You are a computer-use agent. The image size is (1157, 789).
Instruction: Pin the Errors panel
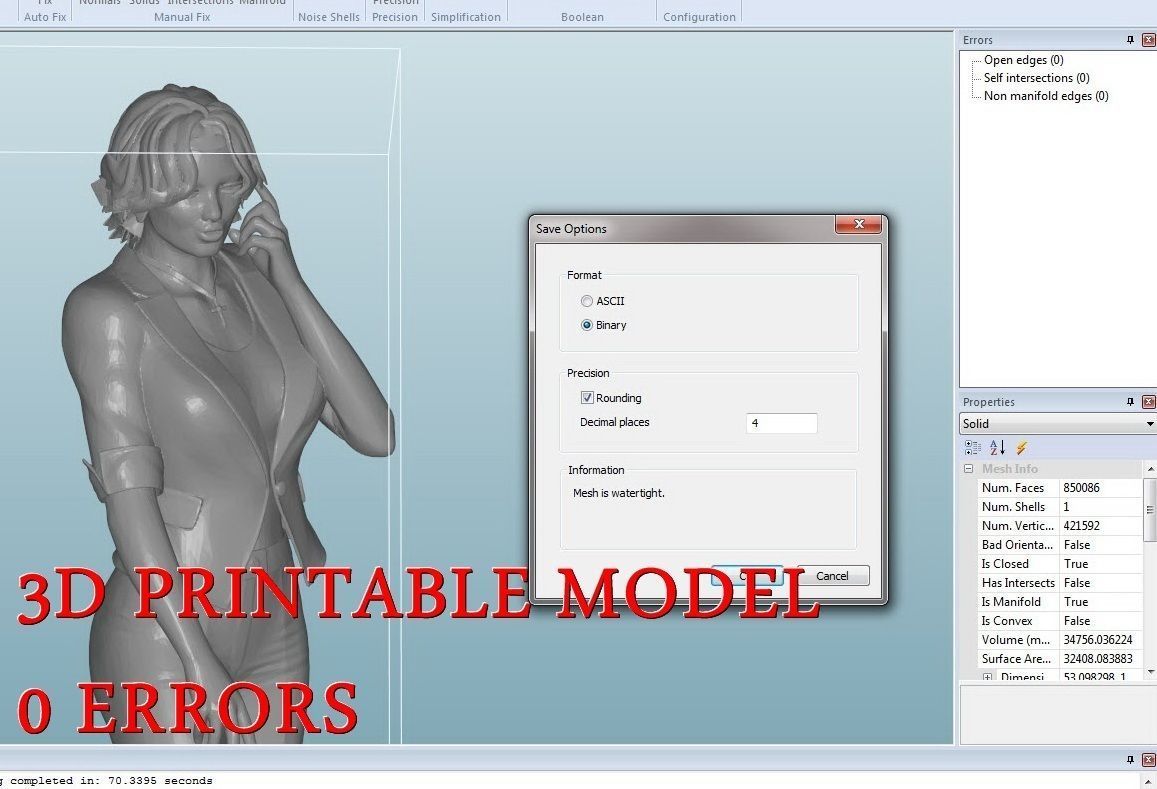(x=1130, y=40)
